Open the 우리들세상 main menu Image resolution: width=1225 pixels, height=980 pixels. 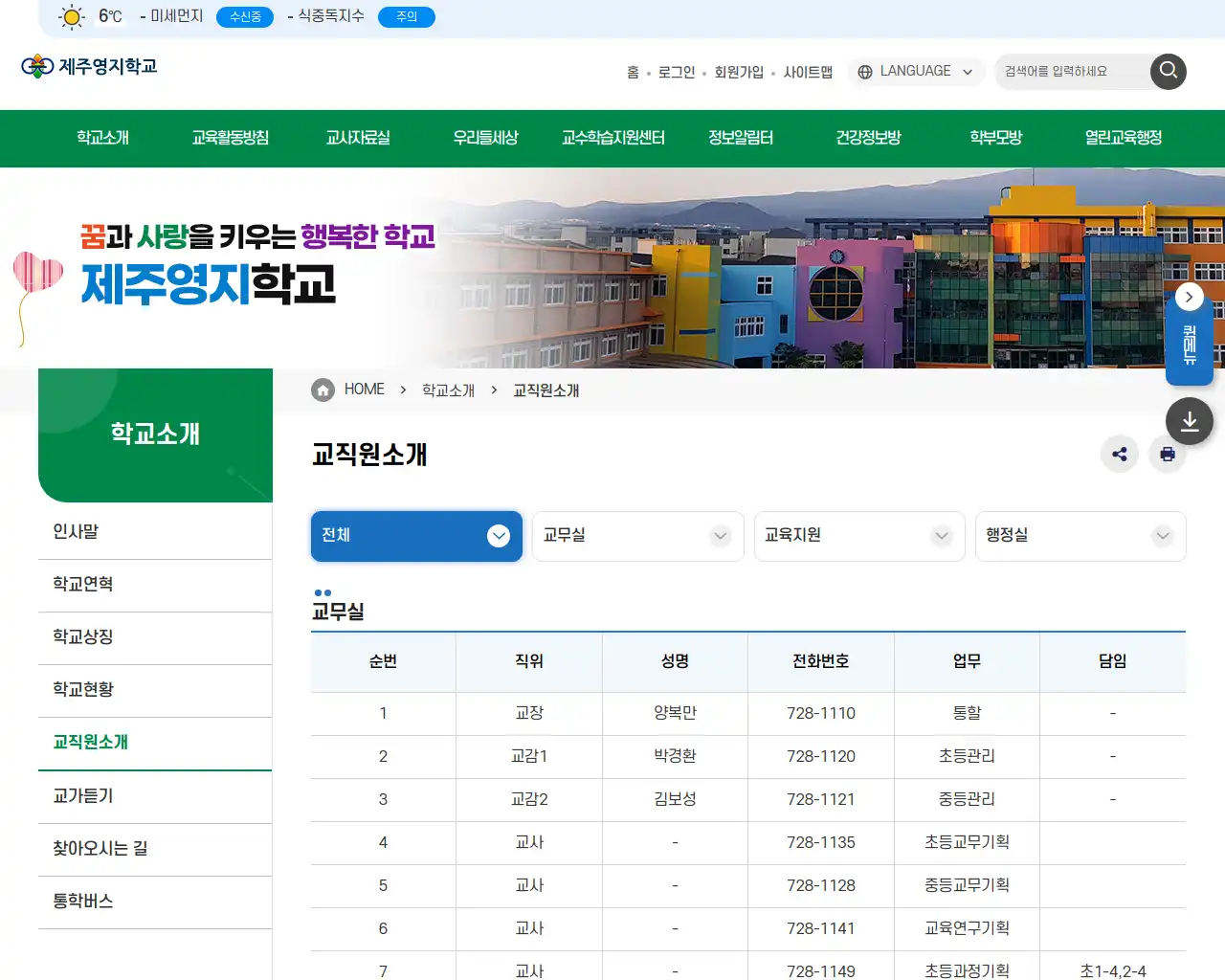coord(485,138)
